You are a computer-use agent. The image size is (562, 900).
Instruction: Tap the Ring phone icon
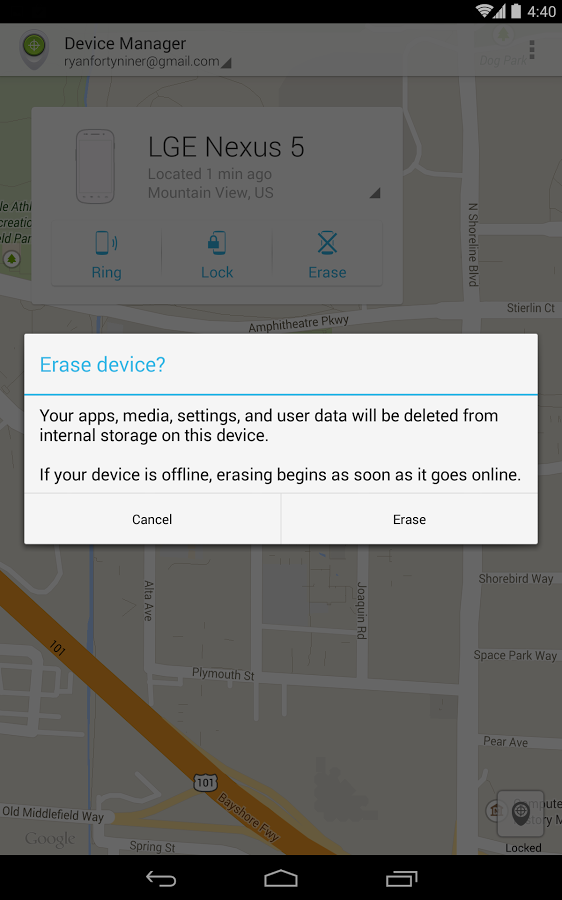point(106,243)
